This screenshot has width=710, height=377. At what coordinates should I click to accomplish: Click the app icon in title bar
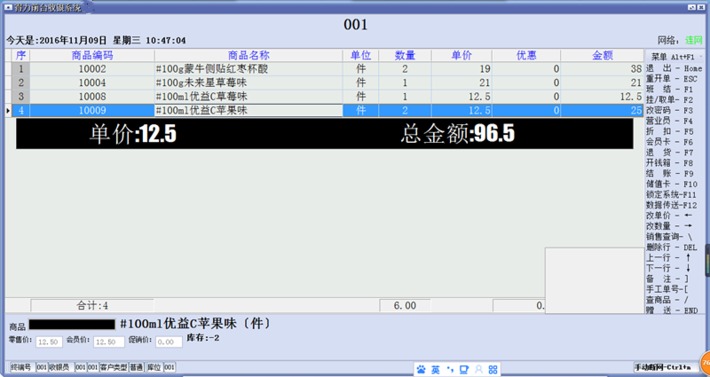coord(8,7)
